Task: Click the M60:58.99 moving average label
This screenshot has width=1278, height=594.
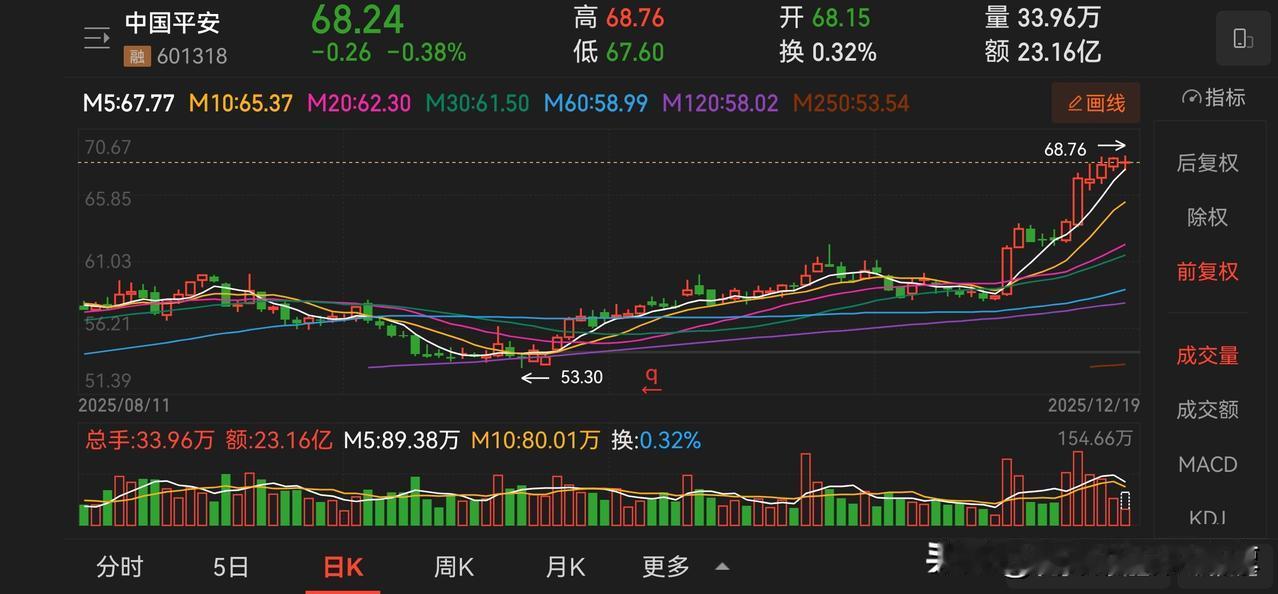Action: click(596, 103)
